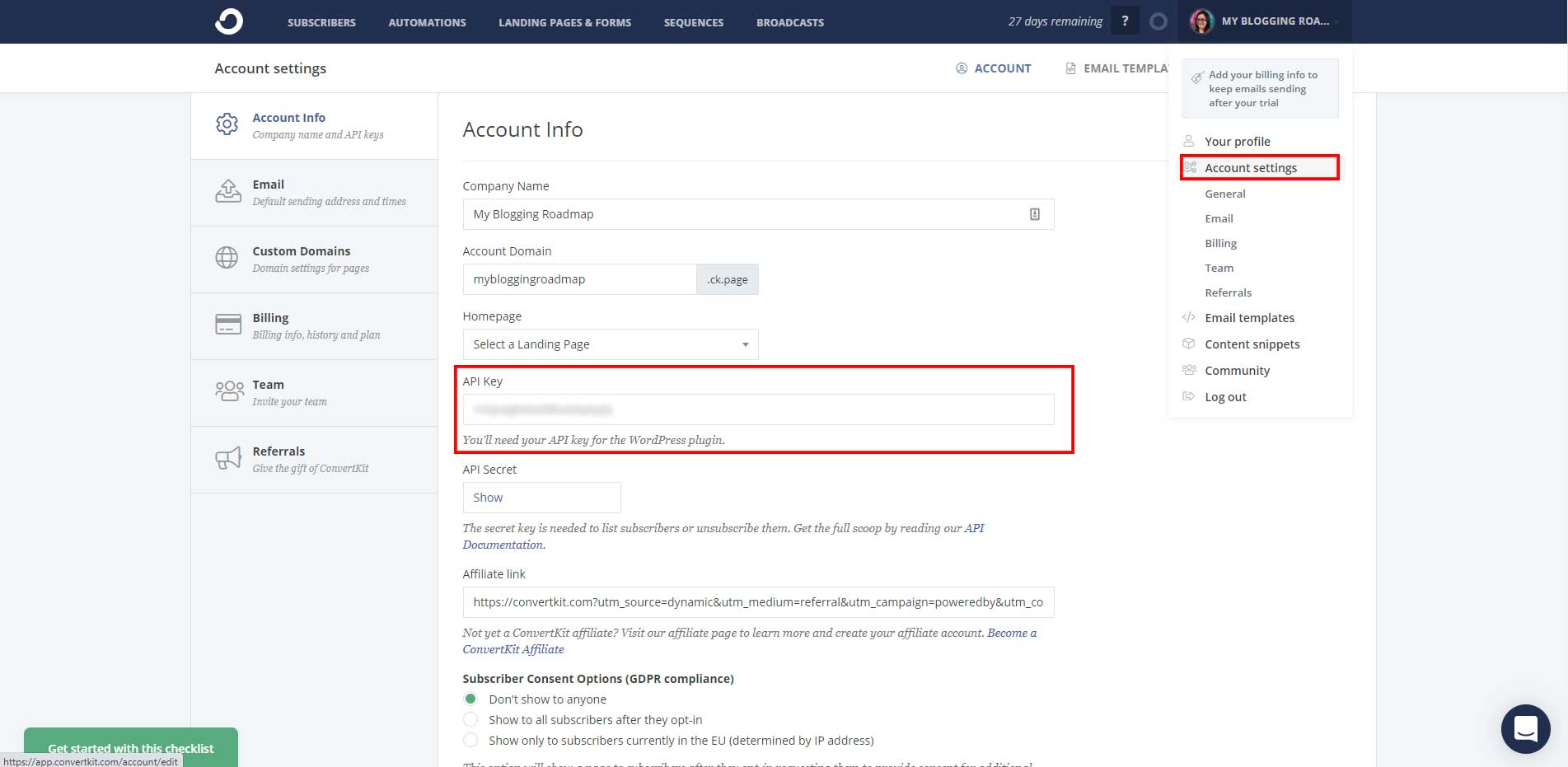Open Sequences in the top navigation
Screen dimensions: 1568x767
[694, 22]
